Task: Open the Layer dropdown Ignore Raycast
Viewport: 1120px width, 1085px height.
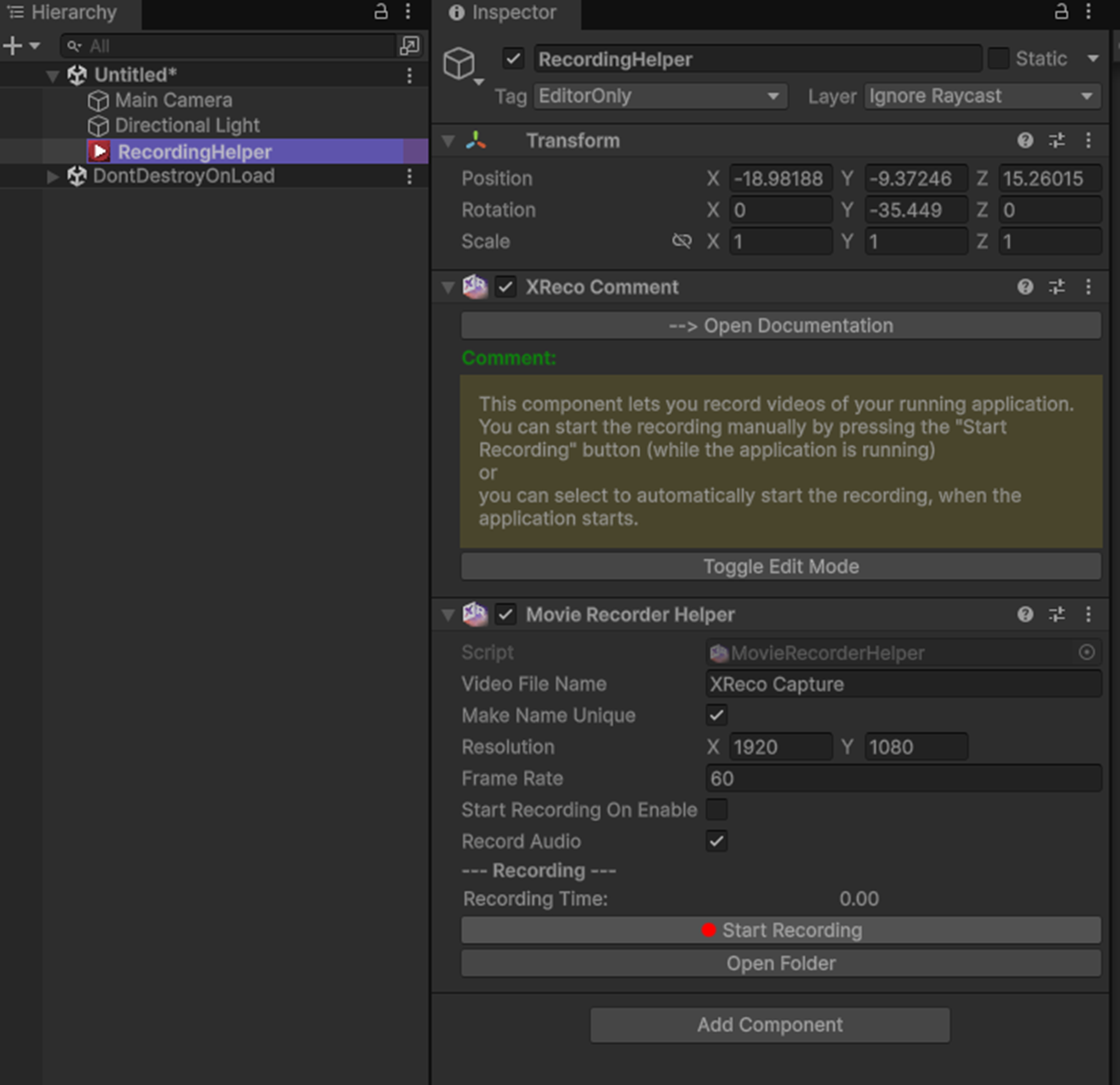Action: click(982, 96)
